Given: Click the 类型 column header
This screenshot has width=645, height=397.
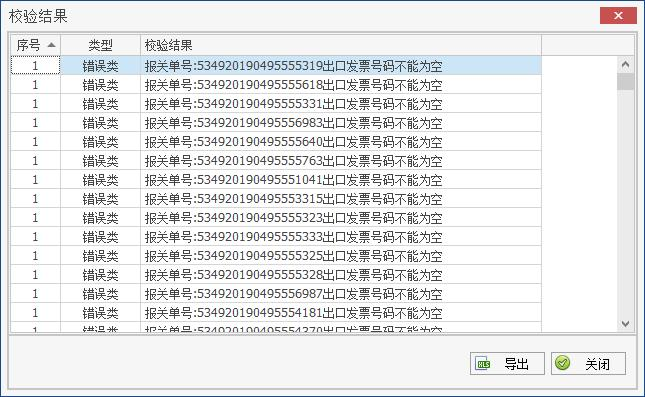Looking at the screenshot, I should pos(100,45).
